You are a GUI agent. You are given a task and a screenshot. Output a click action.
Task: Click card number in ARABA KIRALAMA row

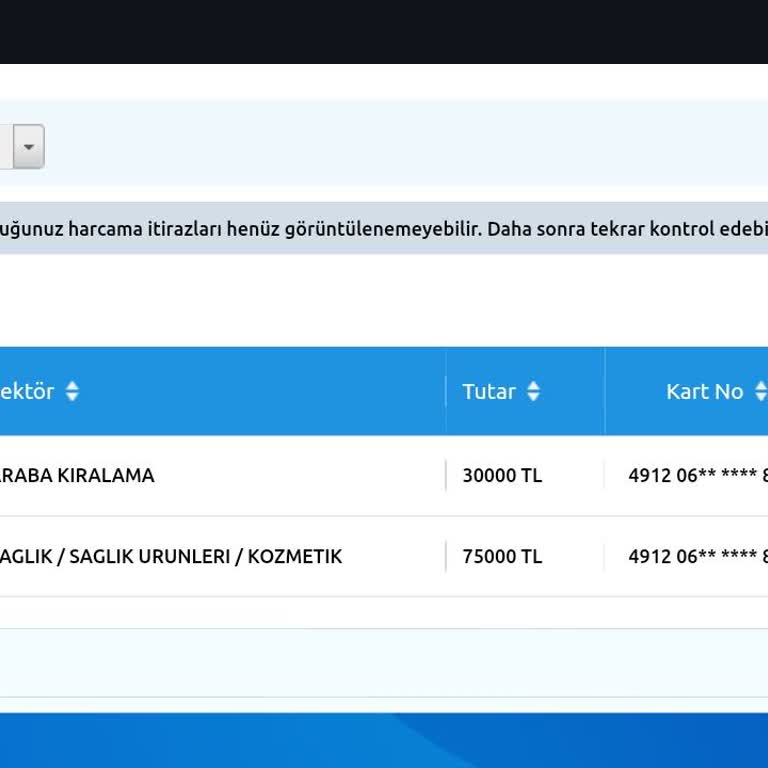(x=698, y=475)
